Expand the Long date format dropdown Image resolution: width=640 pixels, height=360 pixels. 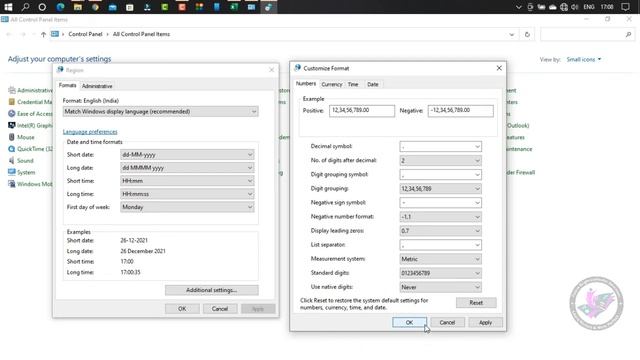click(x=187, y=168)
